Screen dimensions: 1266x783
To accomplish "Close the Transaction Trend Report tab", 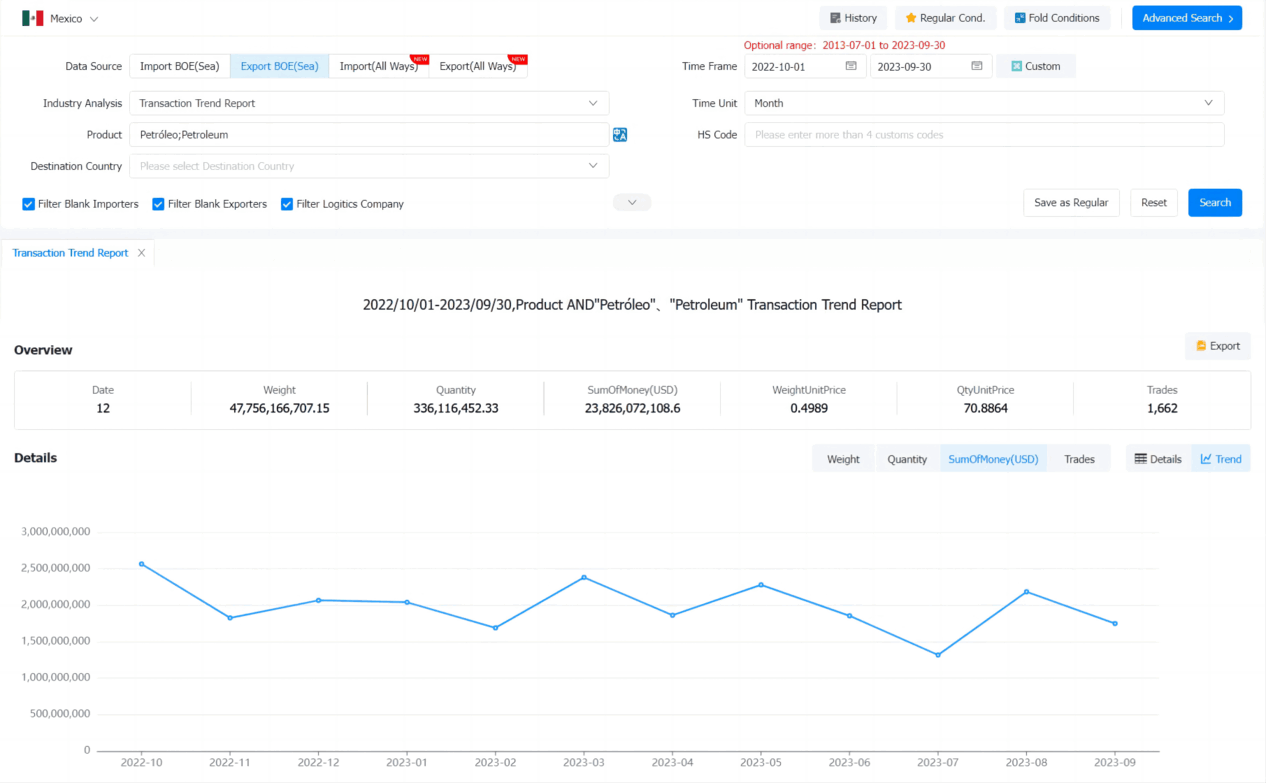I will 141,253.
